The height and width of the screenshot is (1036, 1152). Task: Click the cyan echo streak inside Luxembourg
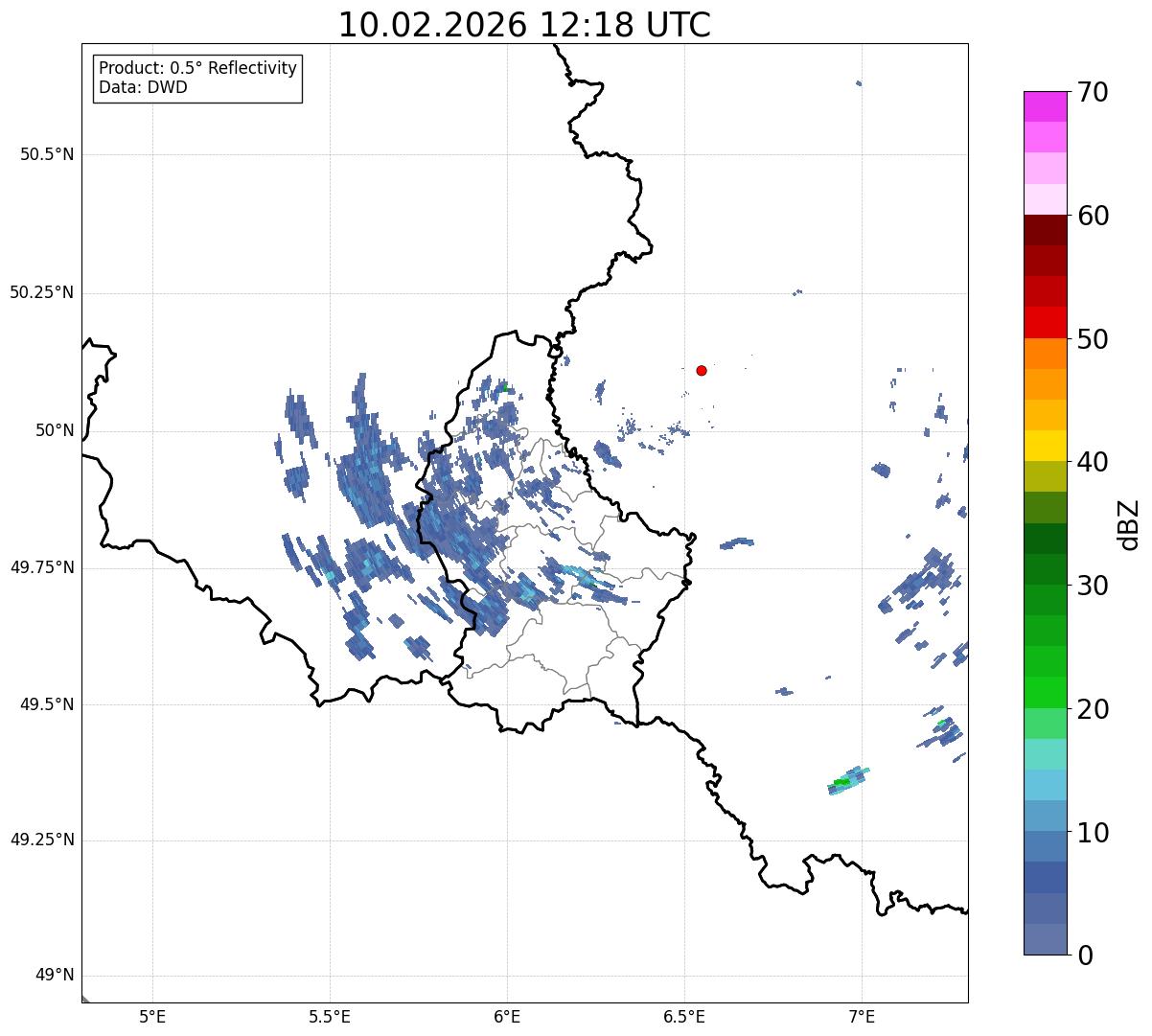click(x=581, y=575)
